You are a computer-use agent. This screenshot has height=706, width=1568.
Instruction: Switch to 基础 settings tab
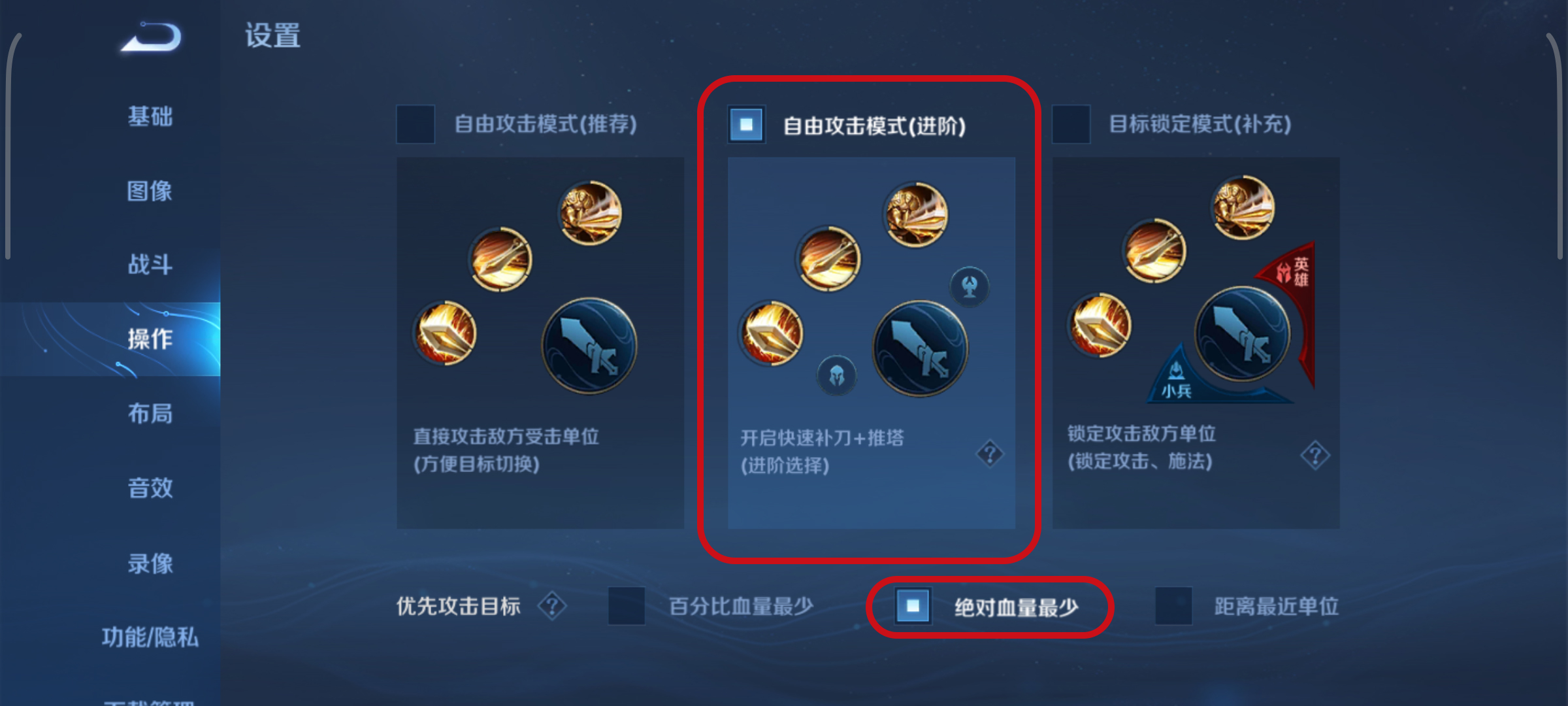pyautogui.click(x=150, y=116)
